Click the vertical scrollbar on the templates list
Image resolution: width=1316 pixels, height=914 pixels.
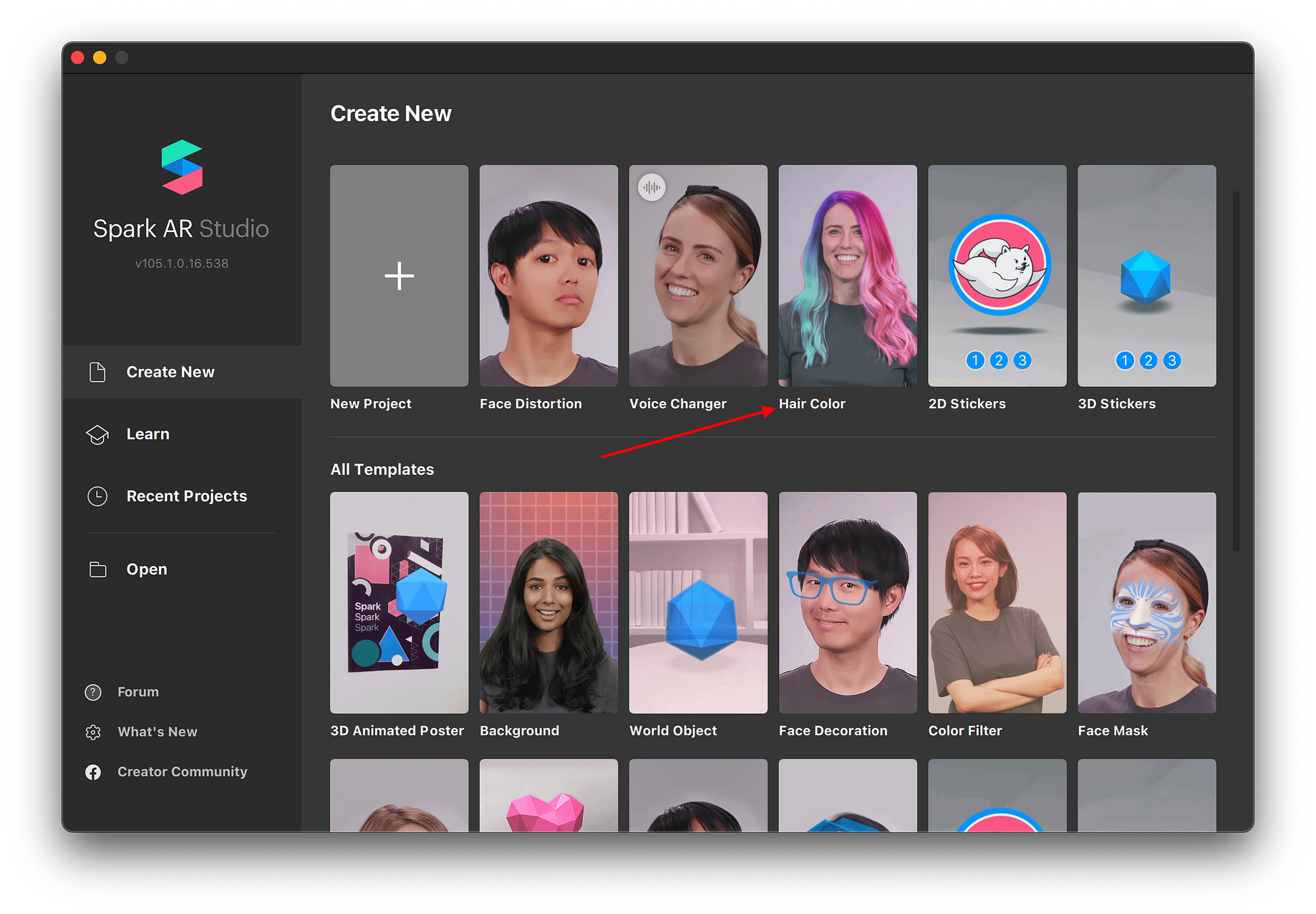click(x=1236, y=370)
